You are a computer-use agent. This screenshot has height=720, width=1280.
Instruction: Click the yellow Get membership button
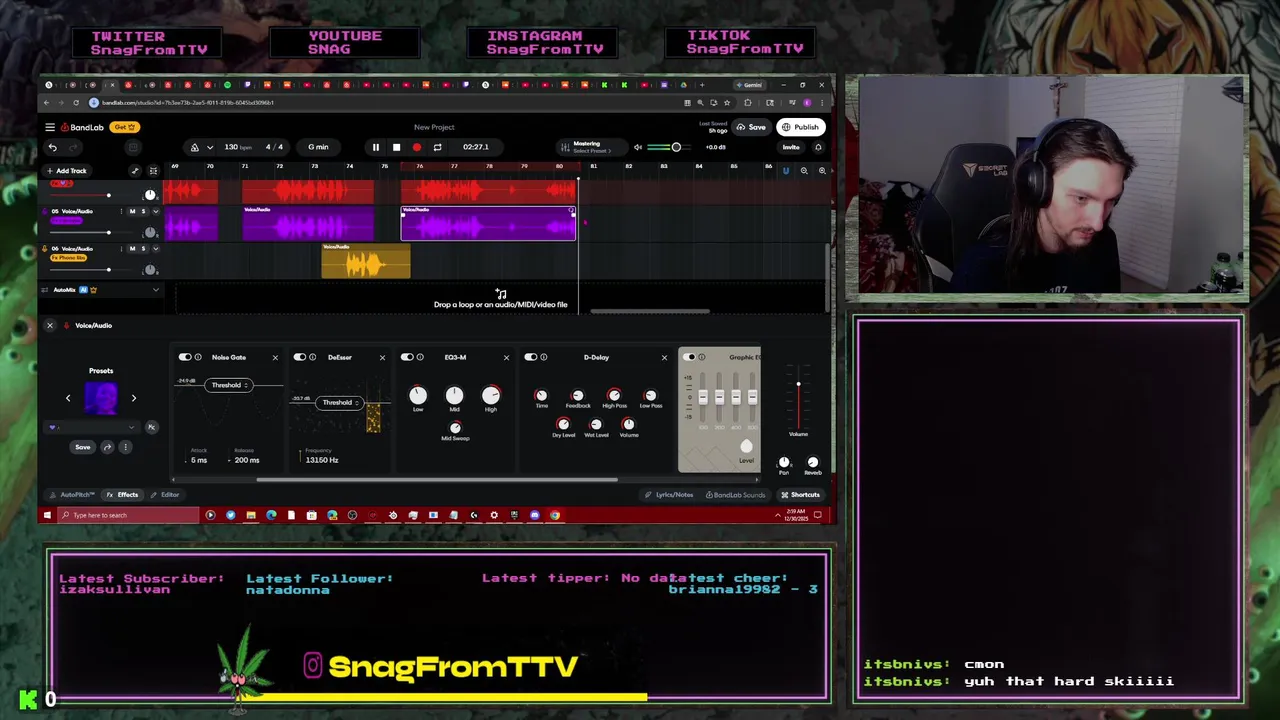[x=124, y=127]
